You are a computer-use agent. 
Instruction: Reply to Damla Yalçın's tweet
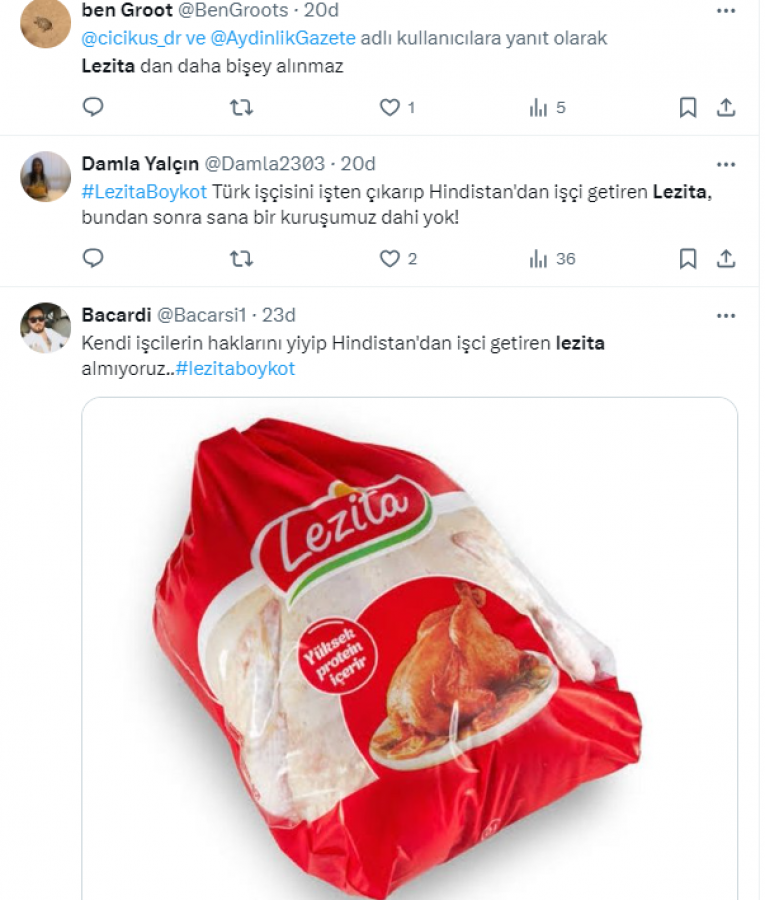[x=93, y=259]
